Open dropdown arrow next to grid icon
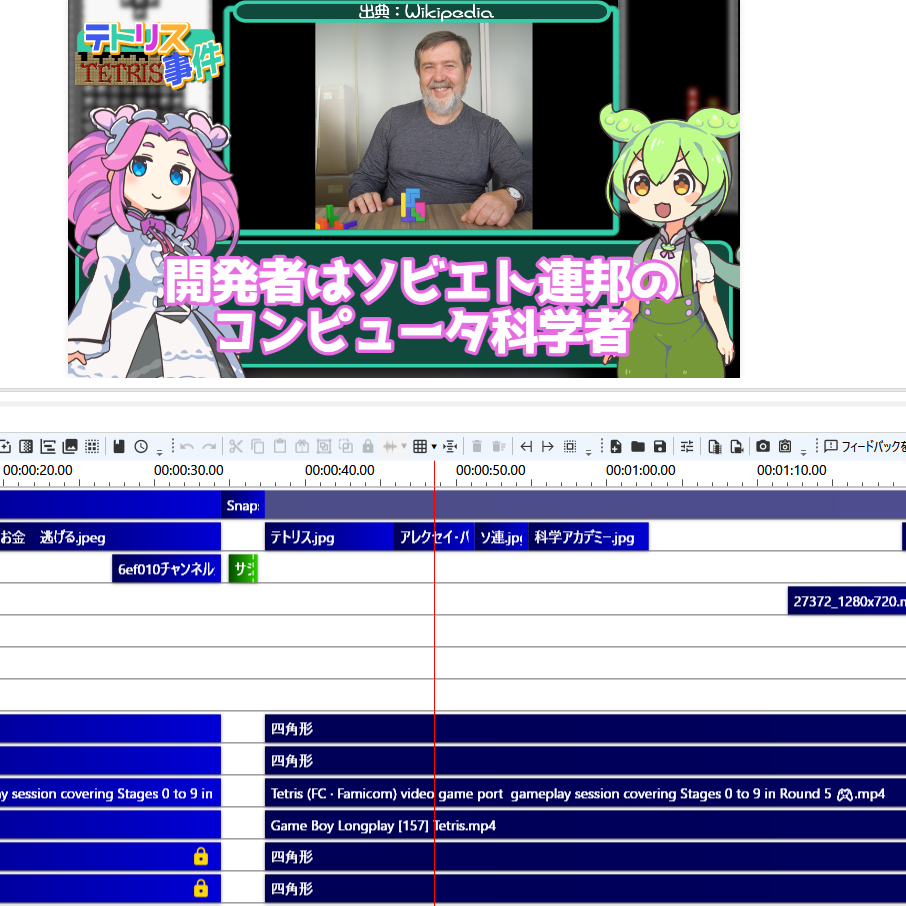The height and width of the screenshot is (906, 906). coord(434,447)
